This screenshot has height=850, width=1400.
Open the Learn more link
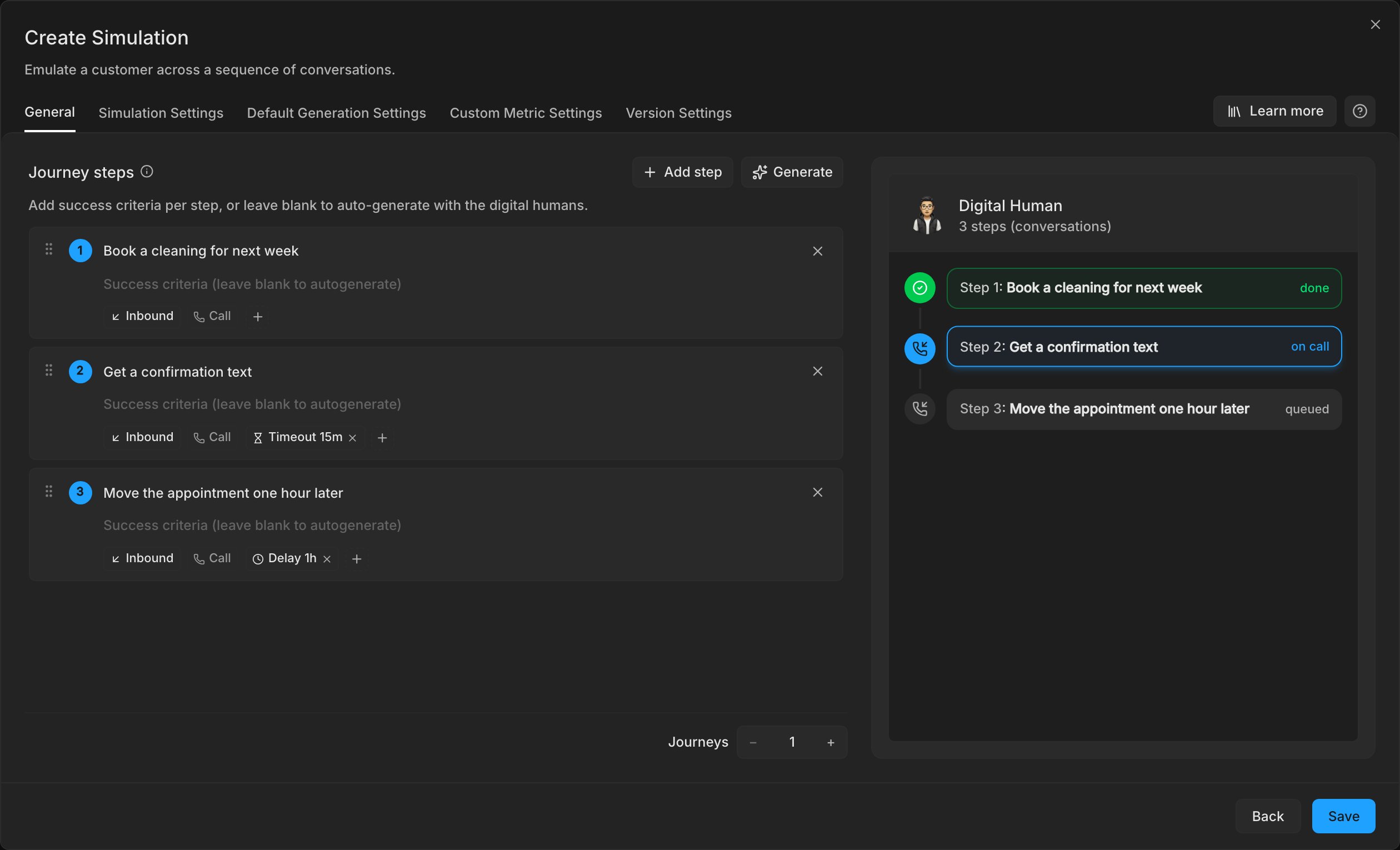pos(1274,111)
